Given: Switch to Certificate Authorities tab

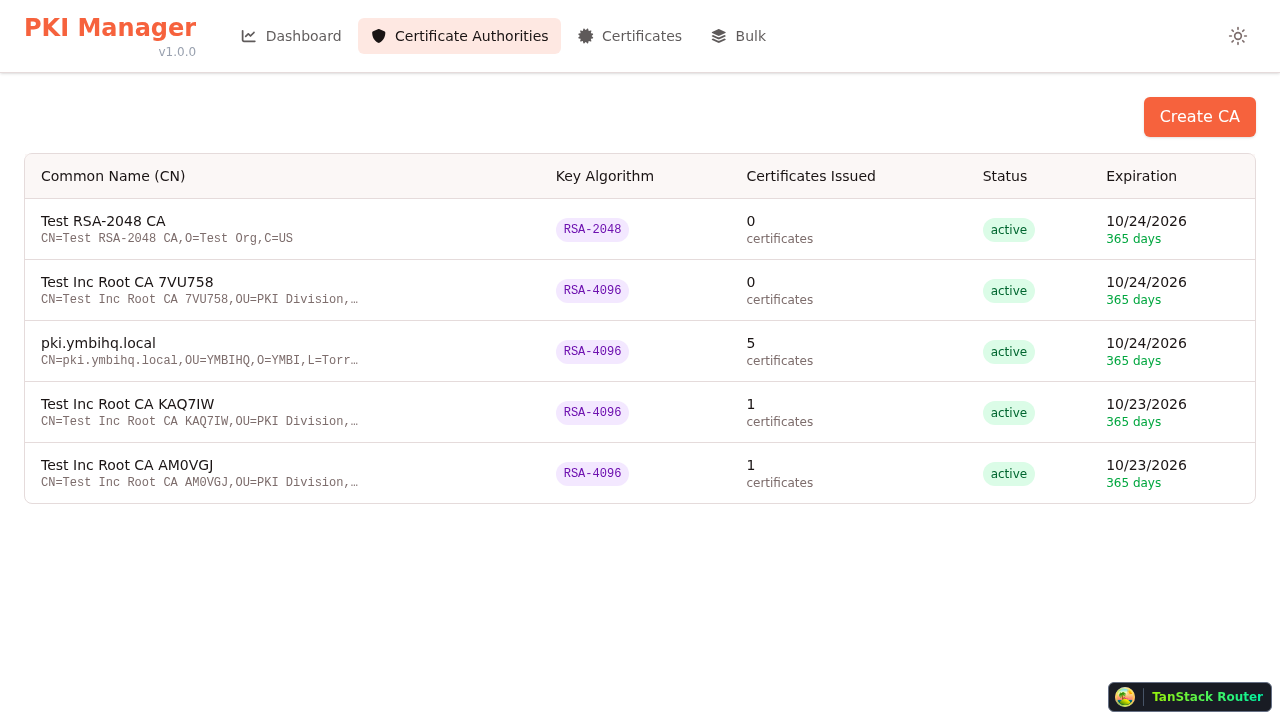Looking at the screenshot, I should click(459, 36).
